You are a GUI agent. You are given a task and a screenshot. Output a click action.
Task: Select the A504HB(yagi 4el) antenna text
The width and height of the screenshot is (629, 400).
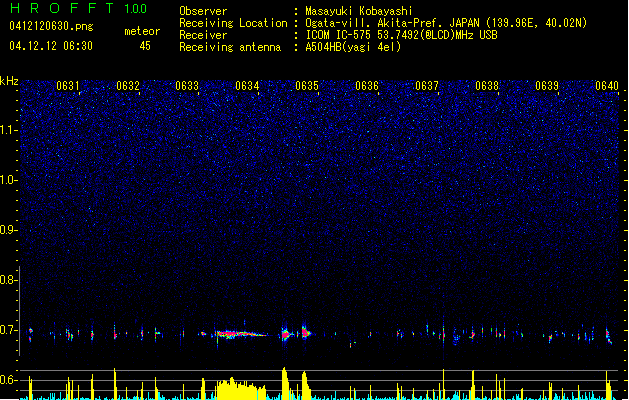[x=353, y=47]
